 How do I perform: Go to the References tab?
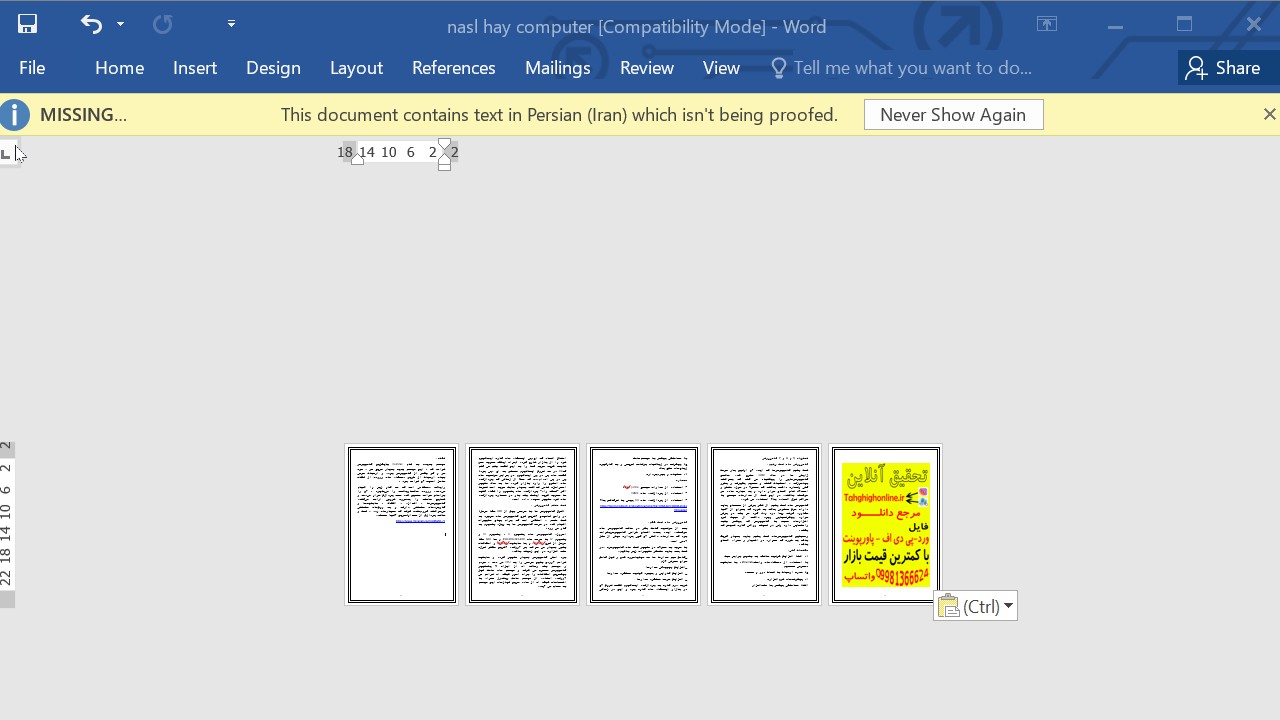(x=453, y=68)
